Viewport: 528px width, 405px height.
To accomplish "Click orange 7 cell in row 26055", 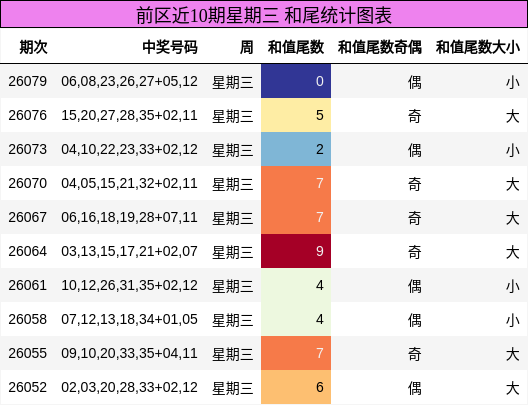I will click(x=296, y=353).
